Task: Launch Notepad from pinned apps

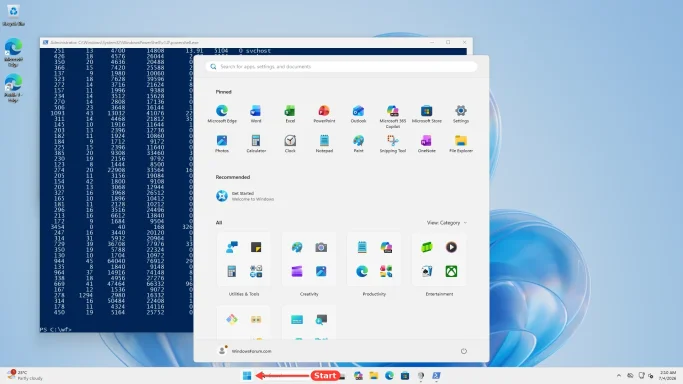Action: click(324, 143)
